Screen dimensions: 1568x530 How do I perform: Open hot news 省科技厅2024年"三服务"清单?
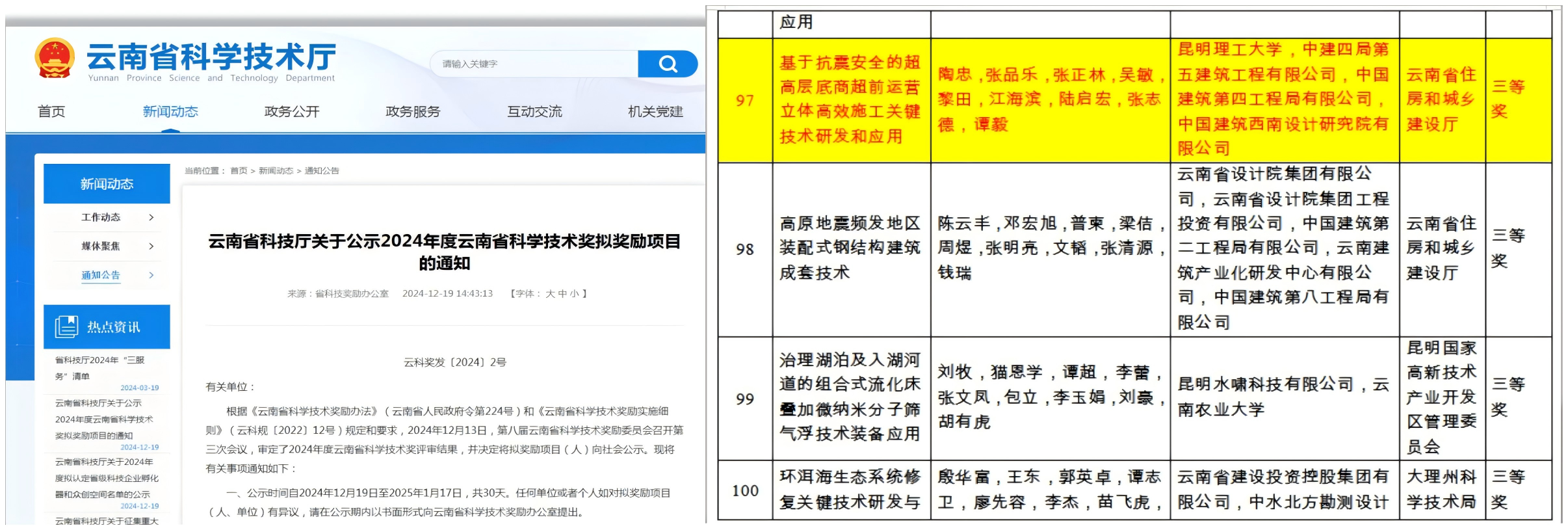(x=100, y=368)
